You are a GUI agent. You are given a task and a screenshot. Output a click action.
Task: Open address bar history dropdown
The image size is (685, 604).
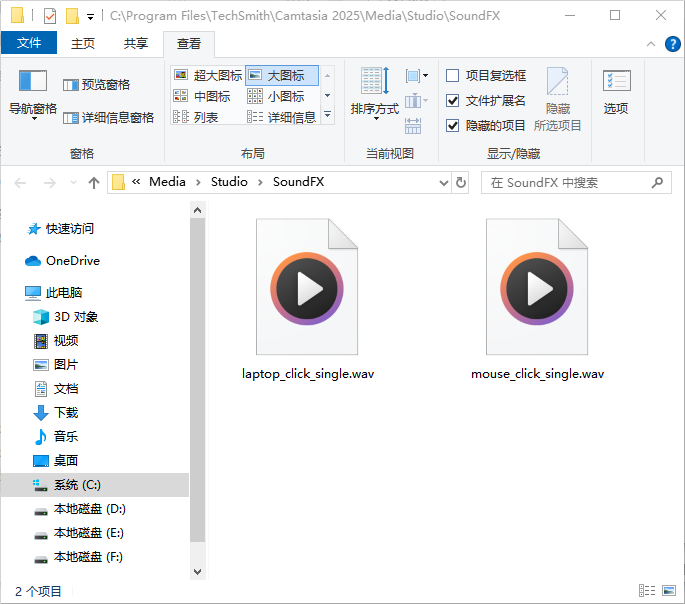[x=444, y=183]
